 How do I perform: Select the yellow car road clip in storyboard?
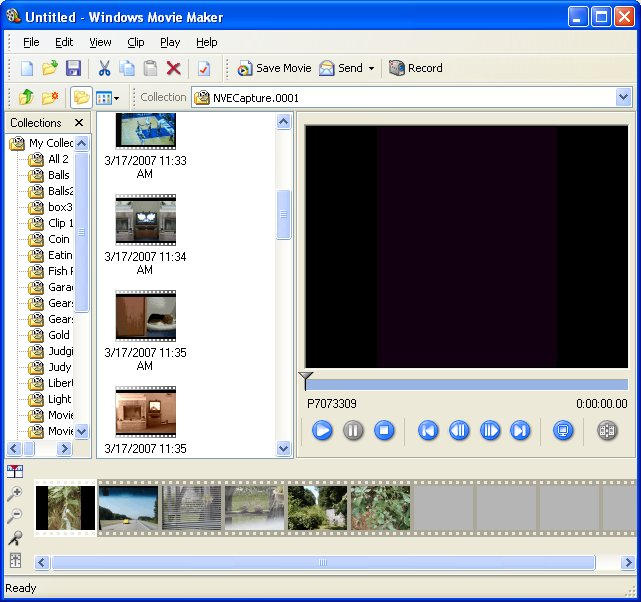click(128, 508)
